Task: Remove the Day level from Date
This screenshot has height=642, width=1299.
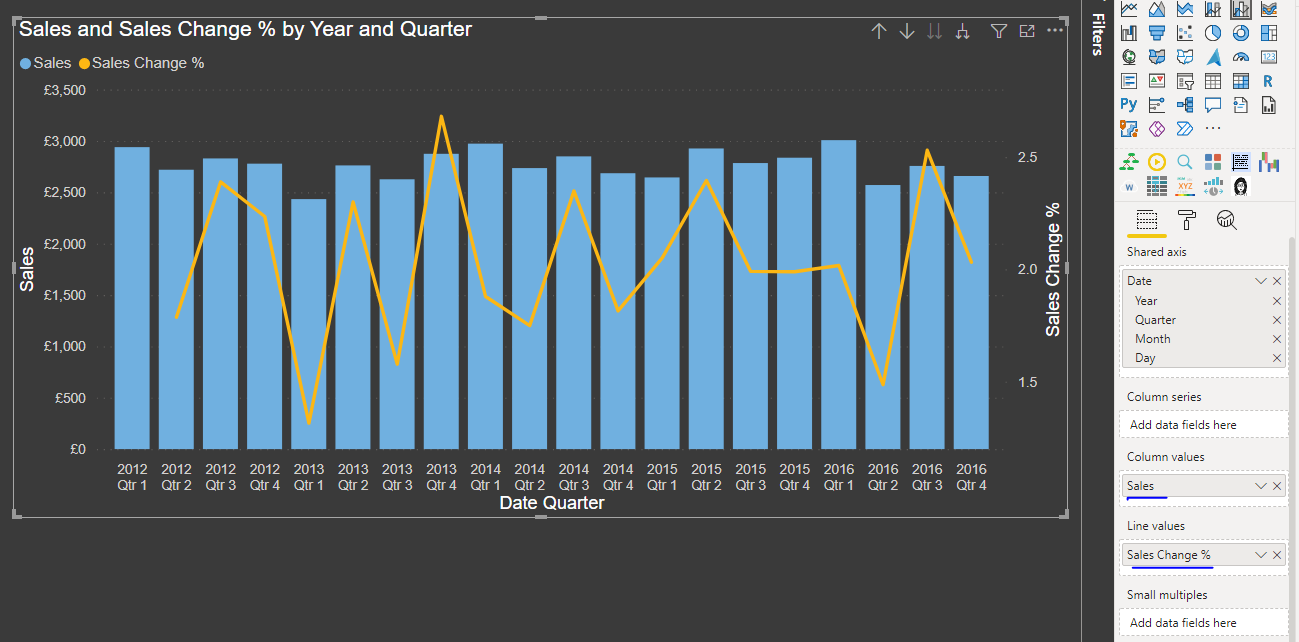Action: click(x=1277, y=358)
